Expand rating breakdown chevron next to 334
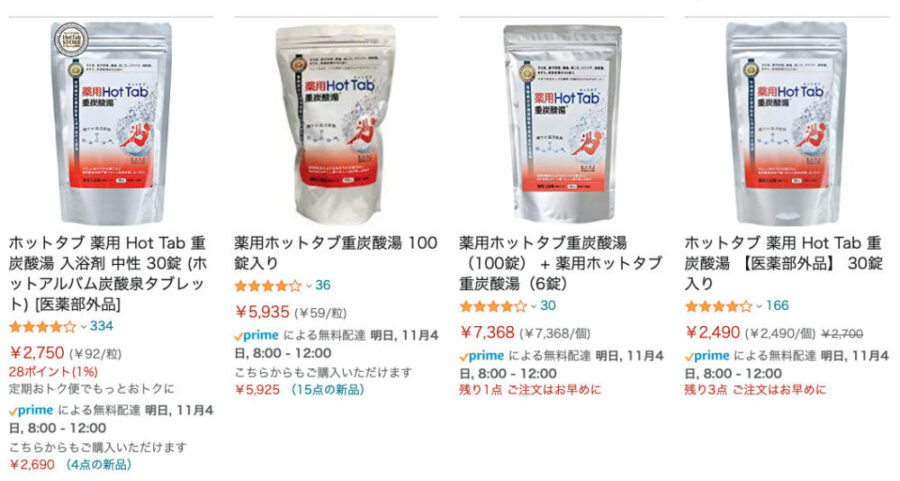The height and width of the screenshot is (481, 900). (x=83, y=327)
